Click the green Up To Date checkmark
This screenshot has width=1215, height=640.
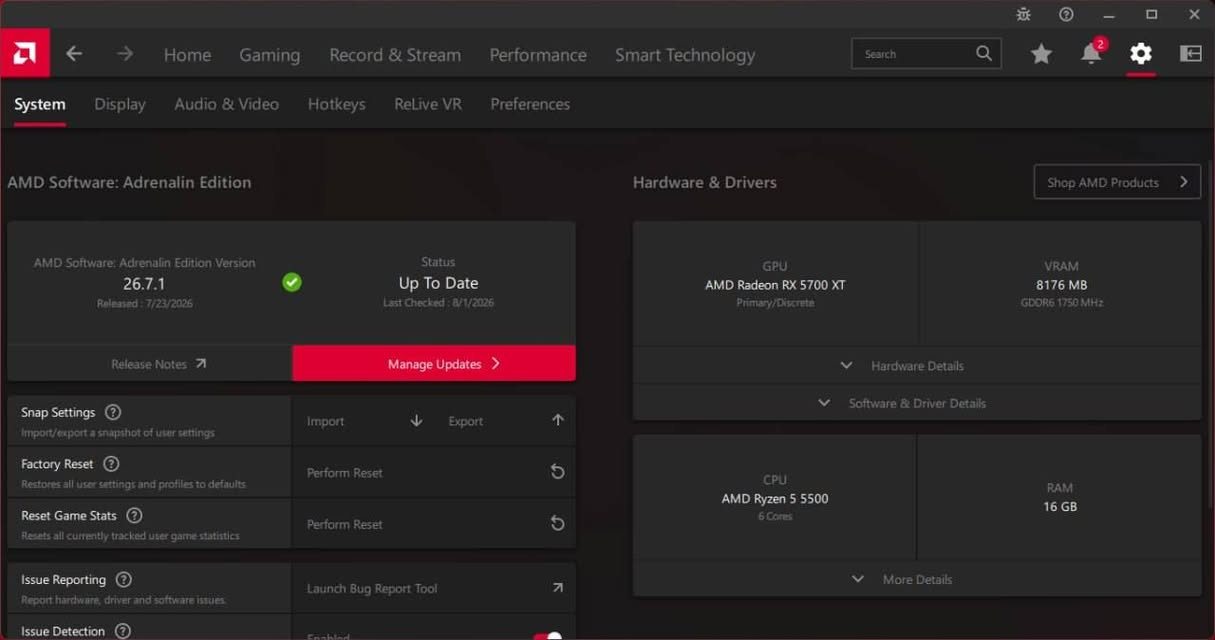click(292, 283)
